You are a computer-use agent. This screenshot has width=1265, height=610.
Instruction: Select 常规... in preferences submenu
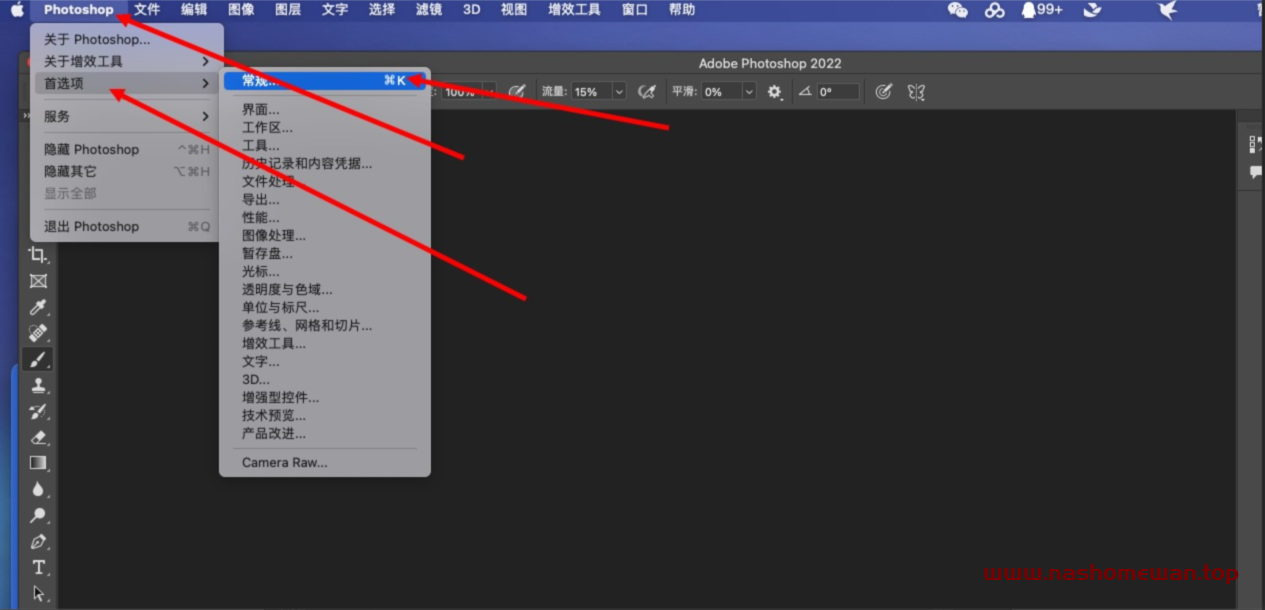tap(325, 80)
